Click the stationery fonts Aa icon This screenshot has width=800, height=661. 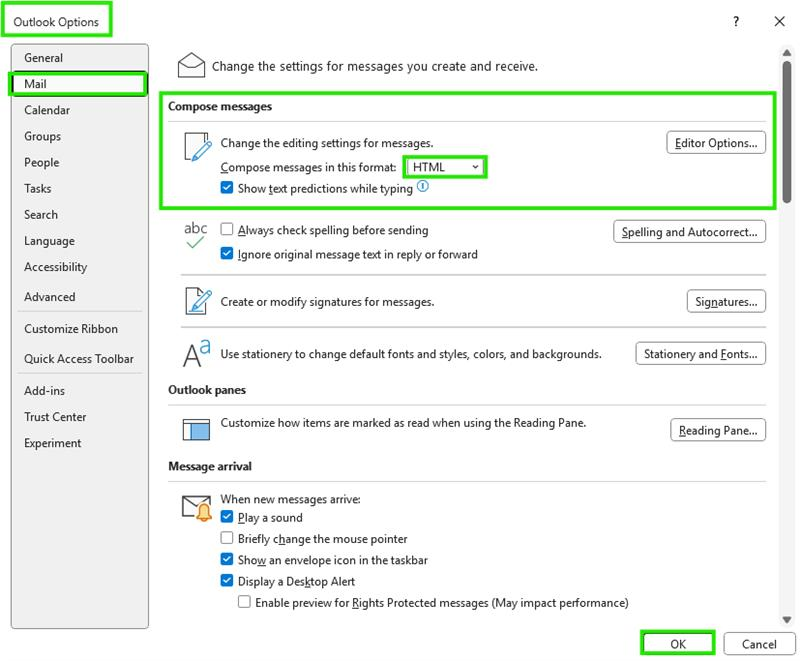[x=197, y=353]
